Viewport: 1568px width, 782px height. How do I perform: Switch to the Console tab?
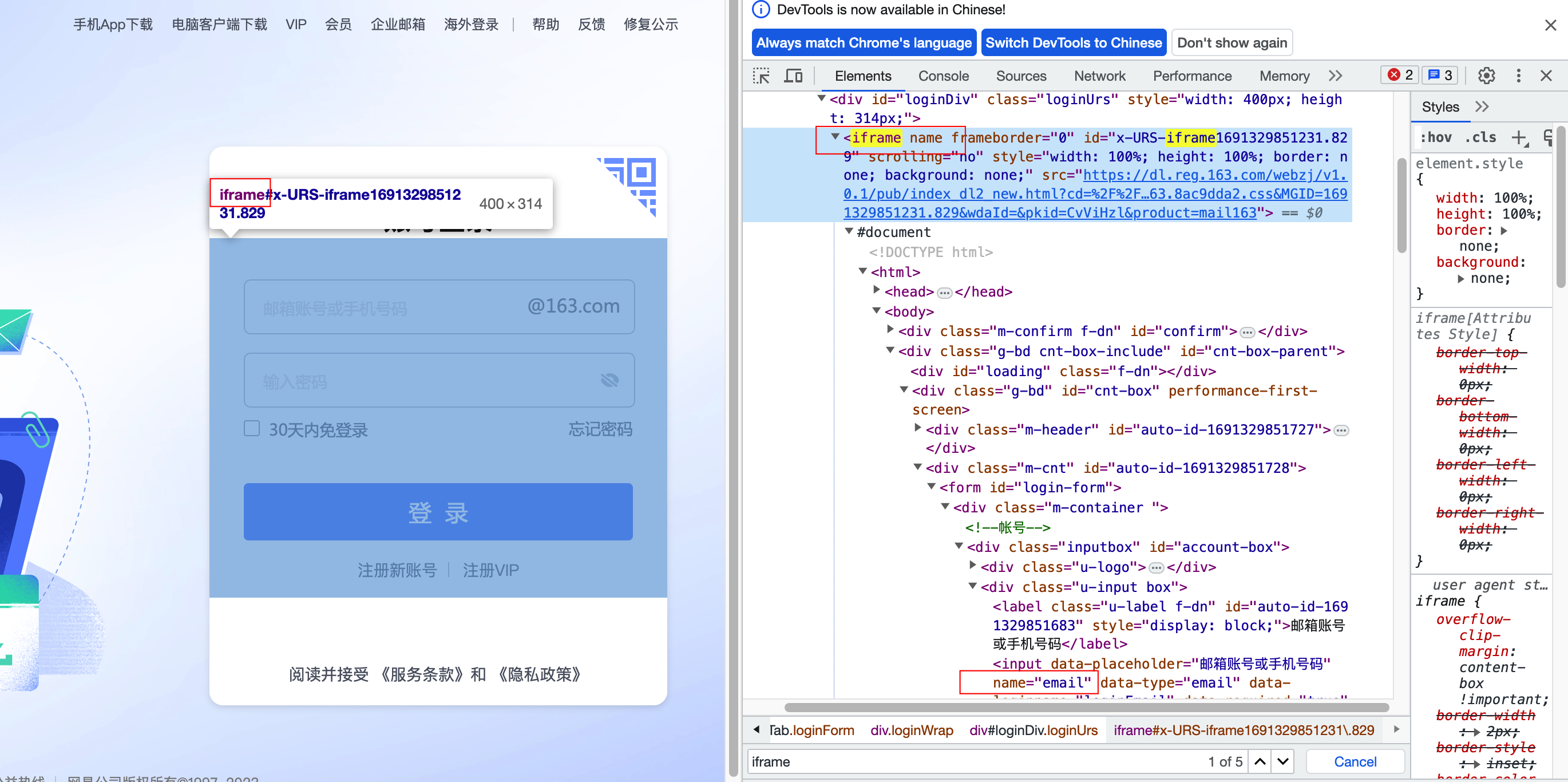(x=943, y=76)
